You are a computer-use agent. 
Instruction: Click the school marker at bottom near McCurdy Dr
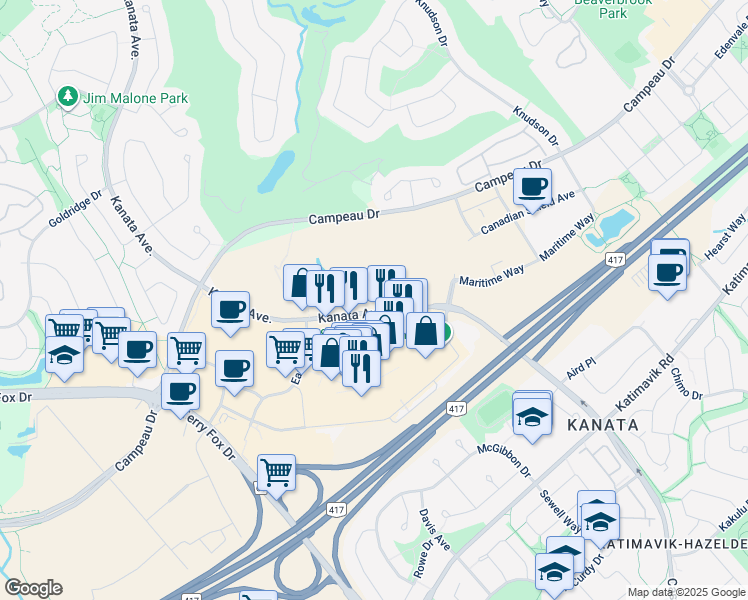[x=554, y=573]
